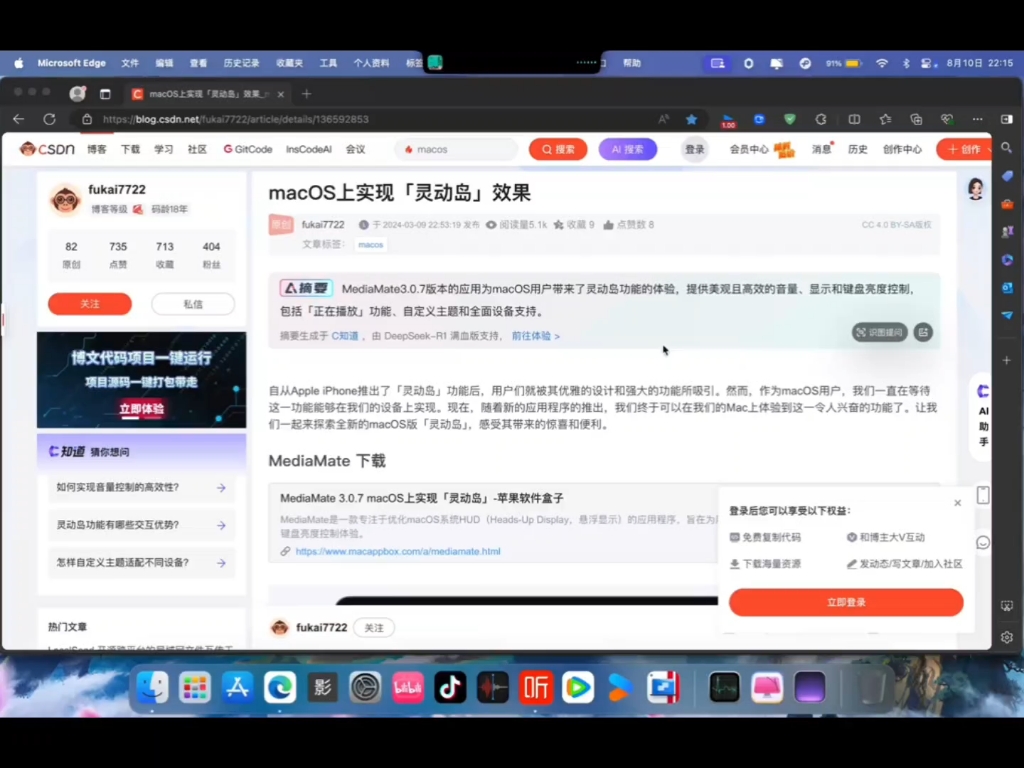This screenshot has width=1024, height=768.
Task: Expand question 灵动岛功能有哪些交互优势
Action: pyautogui.click(x=141, y=525)
